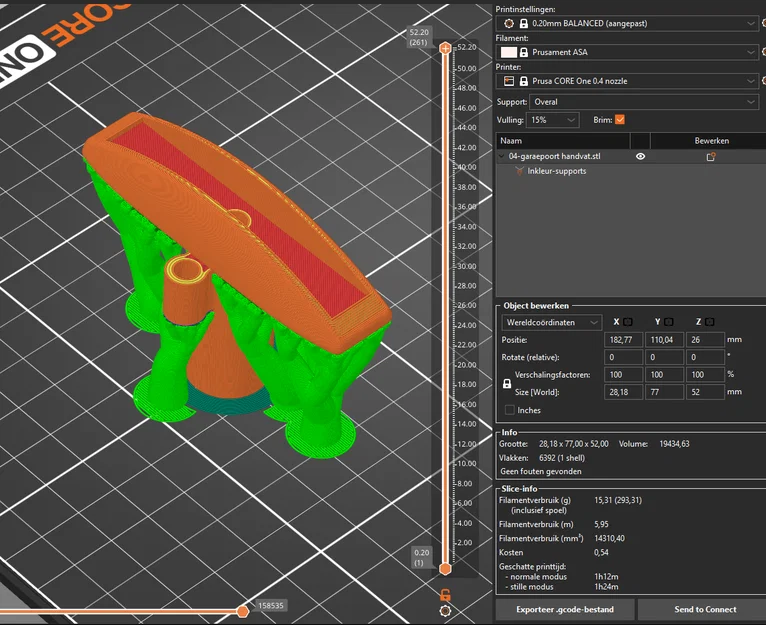Open the Printer preset dropdown arrow
Screen dimensions: 766x625
(750, 81)
